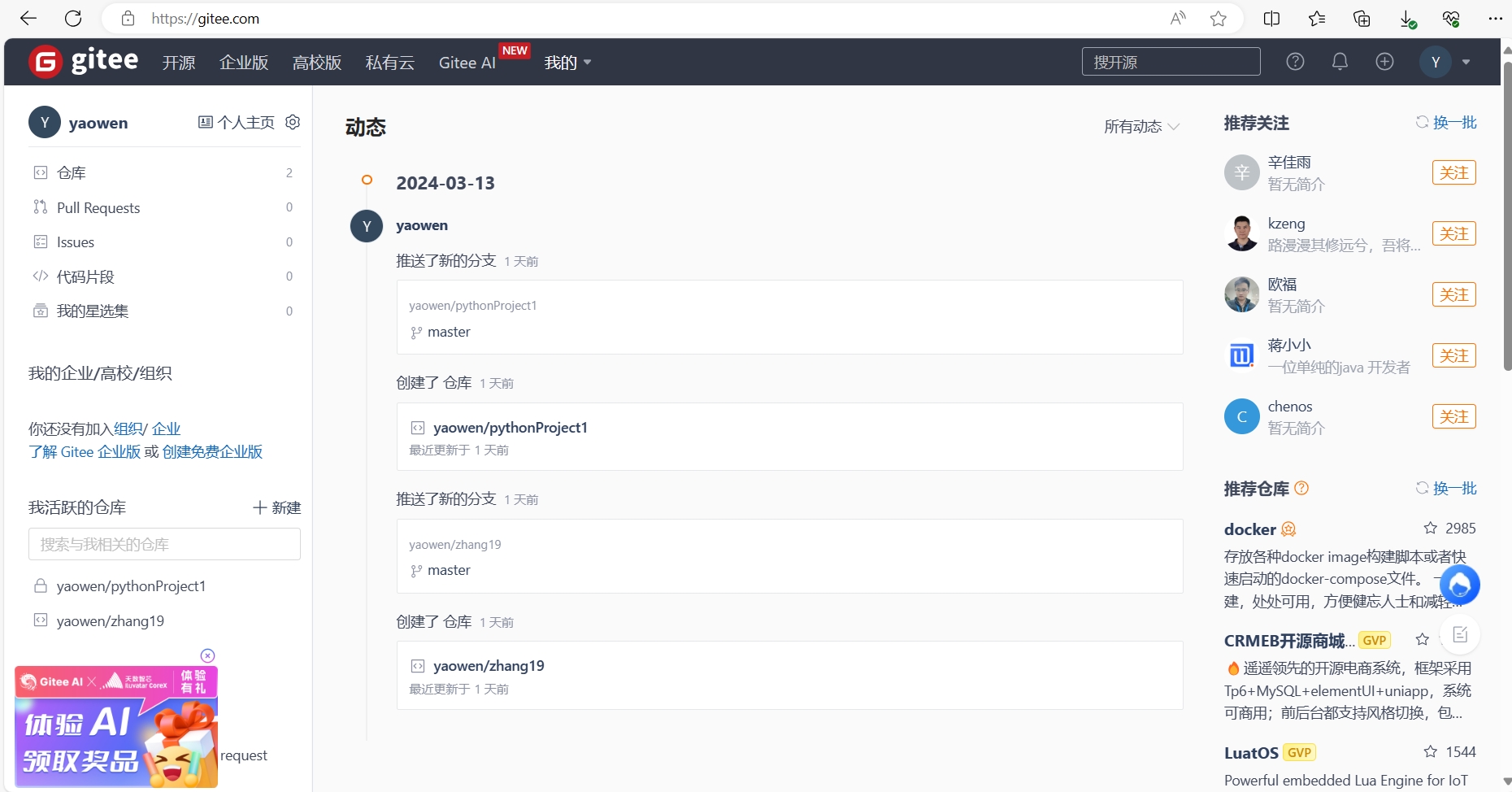
Task: Open 开源 in the top navigation
Action: click(178, 63)
